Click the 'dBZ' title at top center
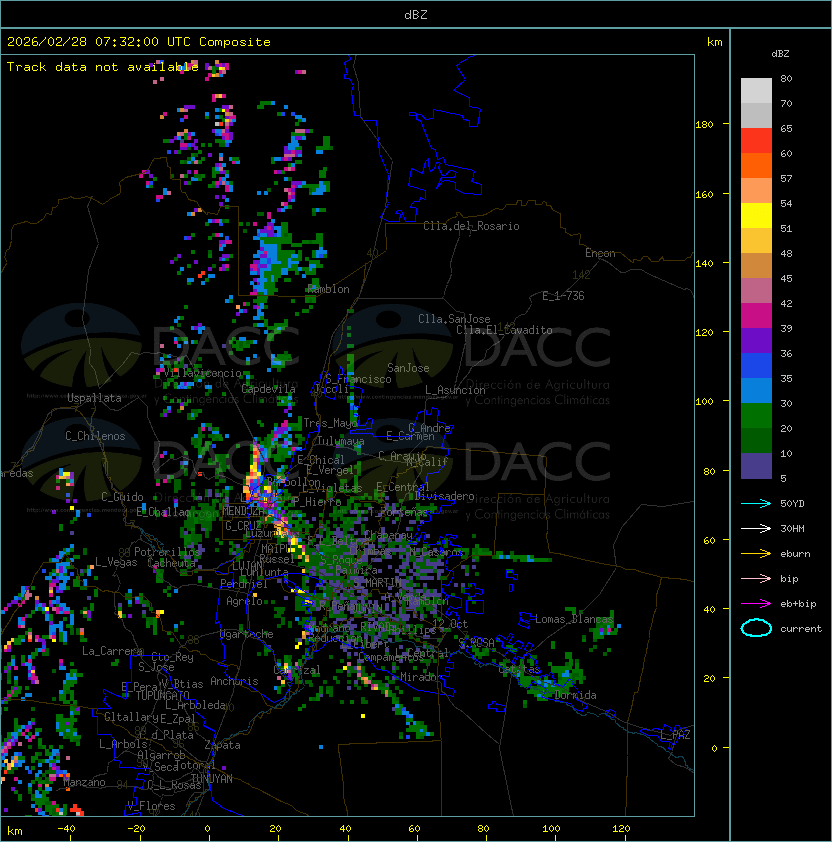 (416, 14)
